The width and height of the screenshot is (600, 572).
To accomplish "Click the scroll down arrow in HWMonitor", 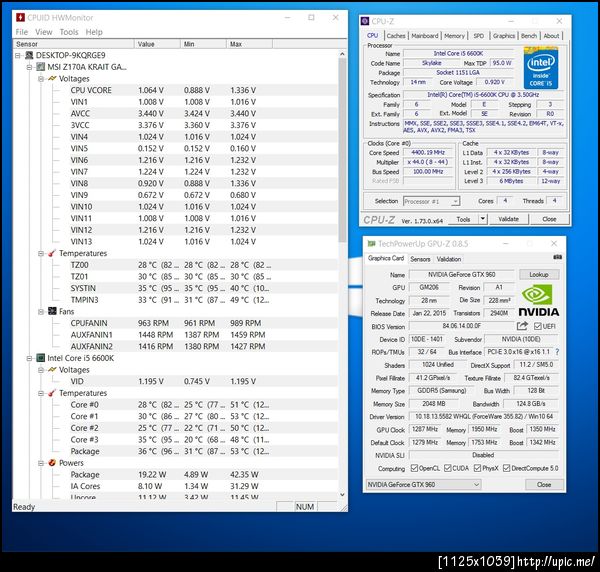I will tap(342, 494).
